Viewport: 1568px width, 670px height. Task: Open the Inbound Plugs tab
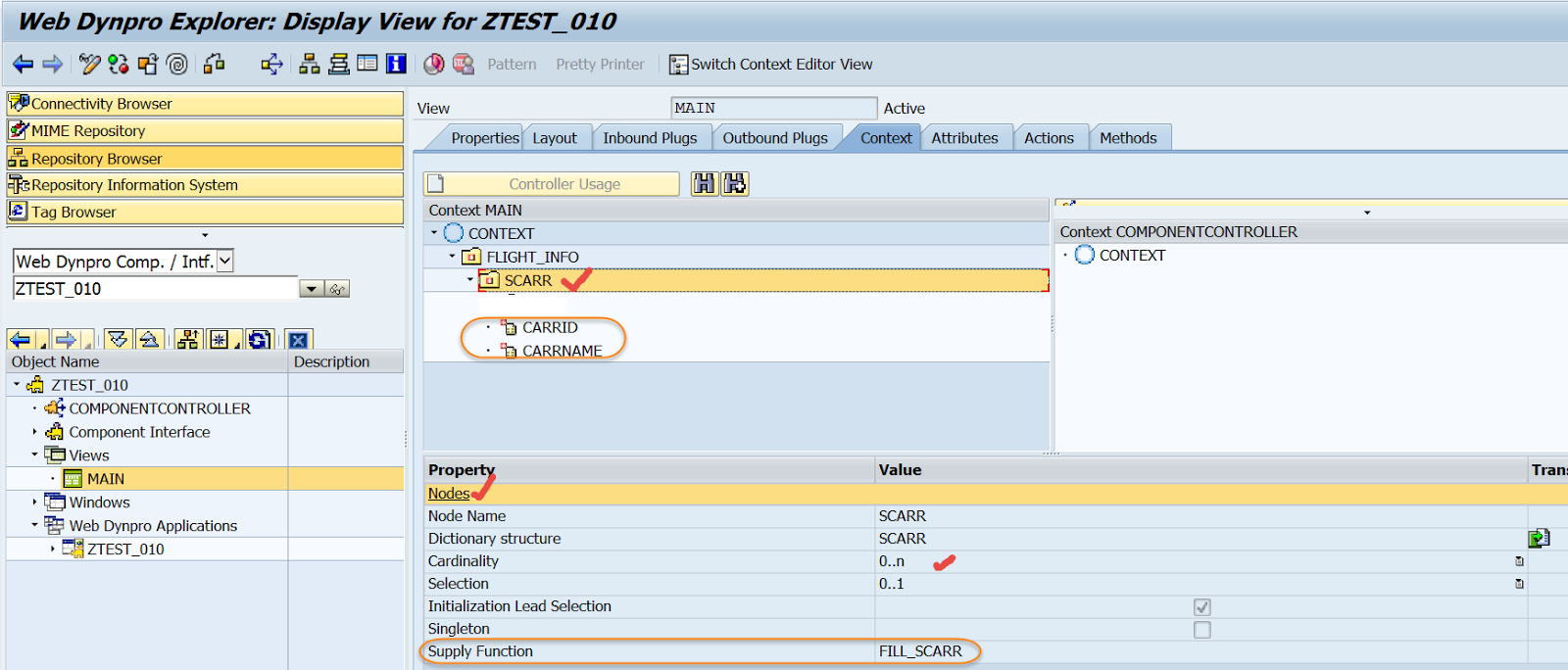(x=650, y=138)
